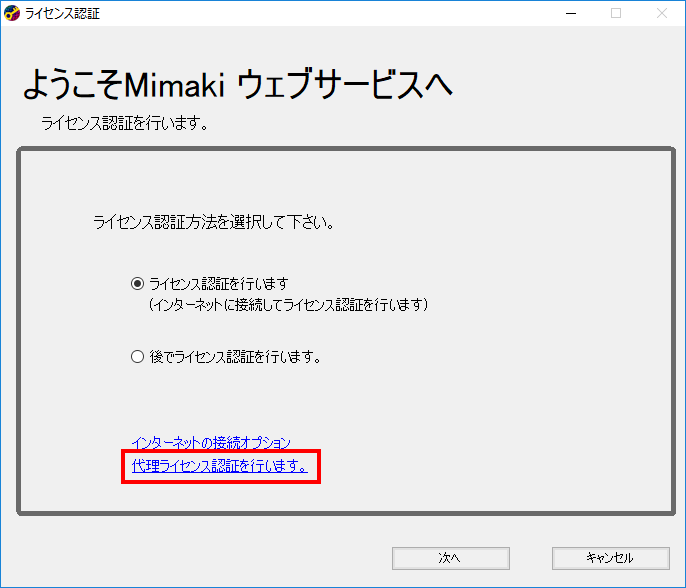Click the ライセンス認証を行います。 subtitle under heading
Viewport: 686px width, 588px height.
pyautogui.click(x=125, y=123)
